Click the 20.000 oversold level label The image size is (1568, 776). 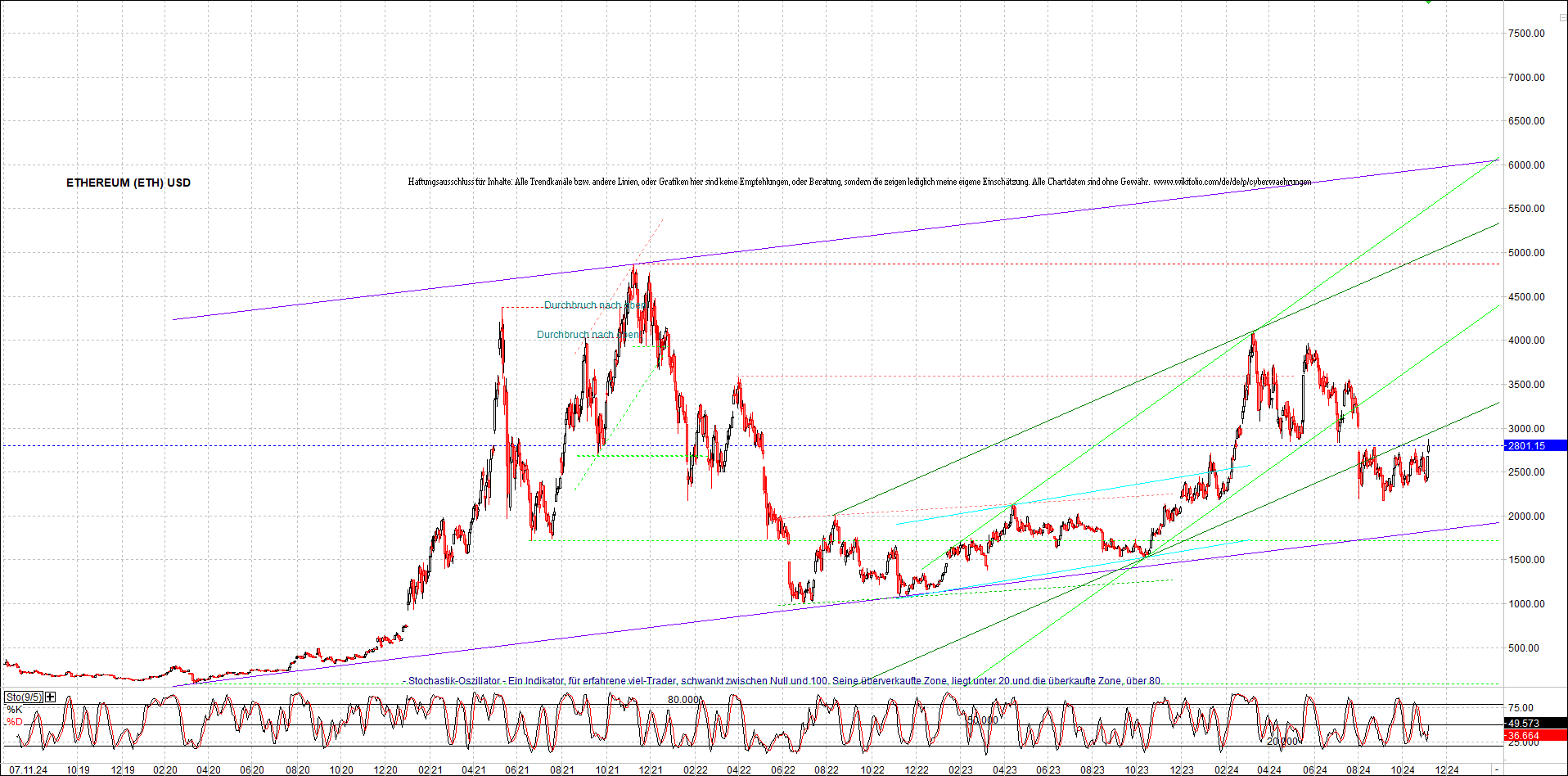tap(1282, 742)
